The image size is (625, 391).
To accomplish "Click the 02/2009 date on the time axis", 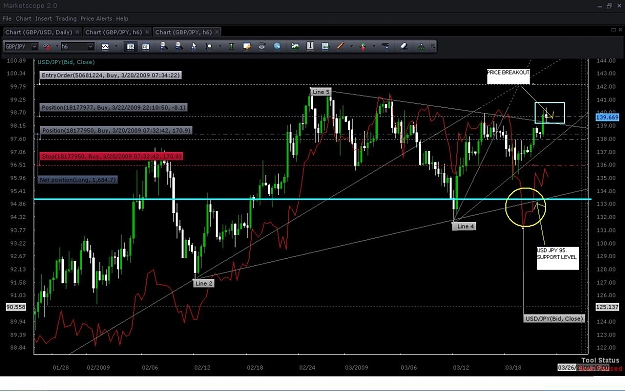I will coord(98,367).
